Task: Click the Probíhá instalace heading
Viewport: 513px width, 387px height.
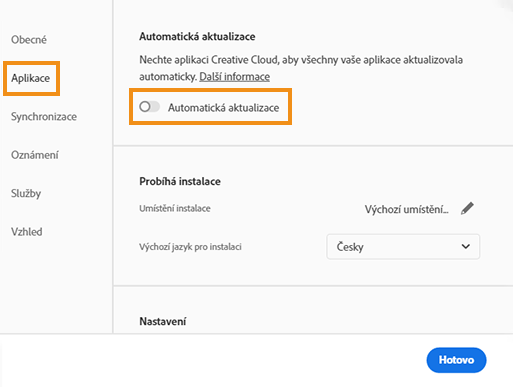Action: [x=180, y=181]
